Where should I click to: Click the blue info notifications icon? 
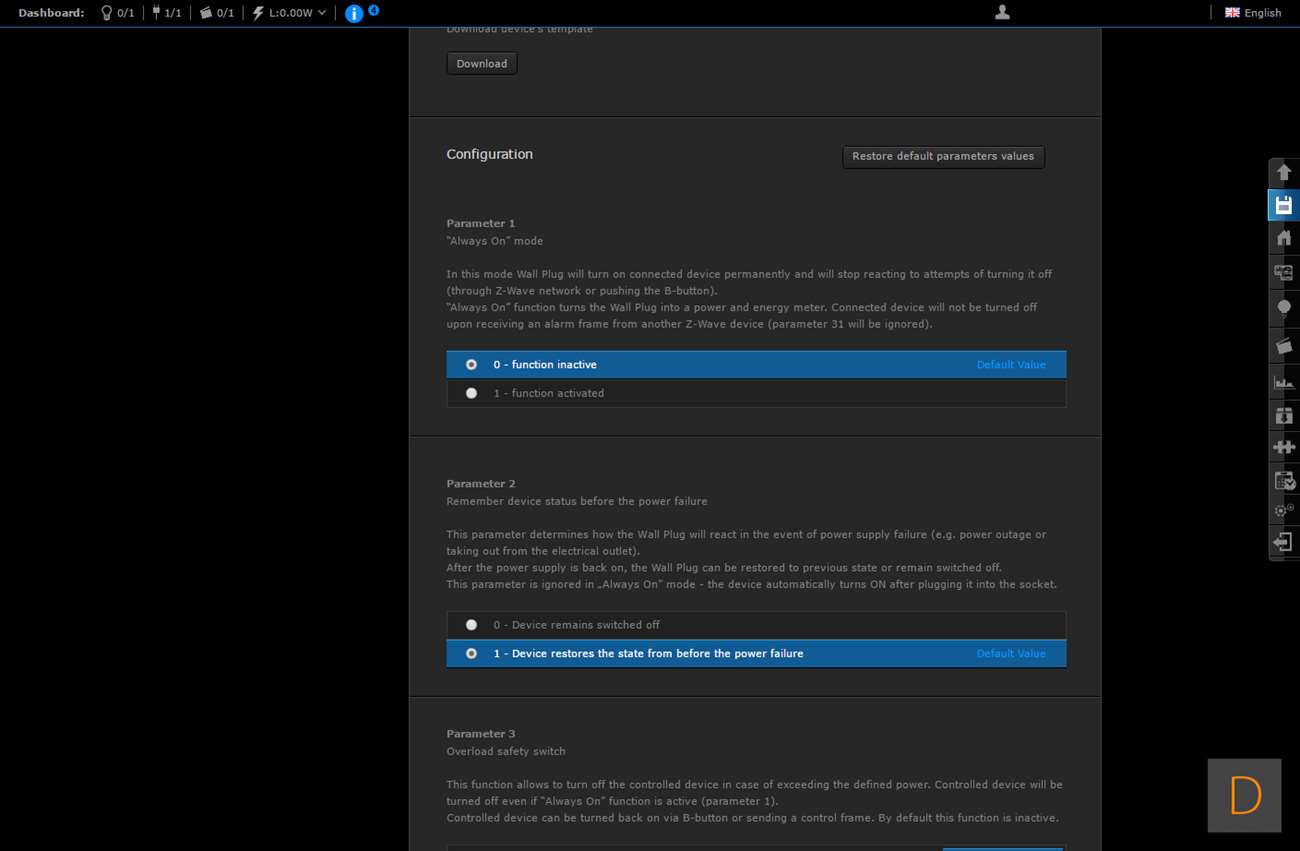tap(354, 13)
